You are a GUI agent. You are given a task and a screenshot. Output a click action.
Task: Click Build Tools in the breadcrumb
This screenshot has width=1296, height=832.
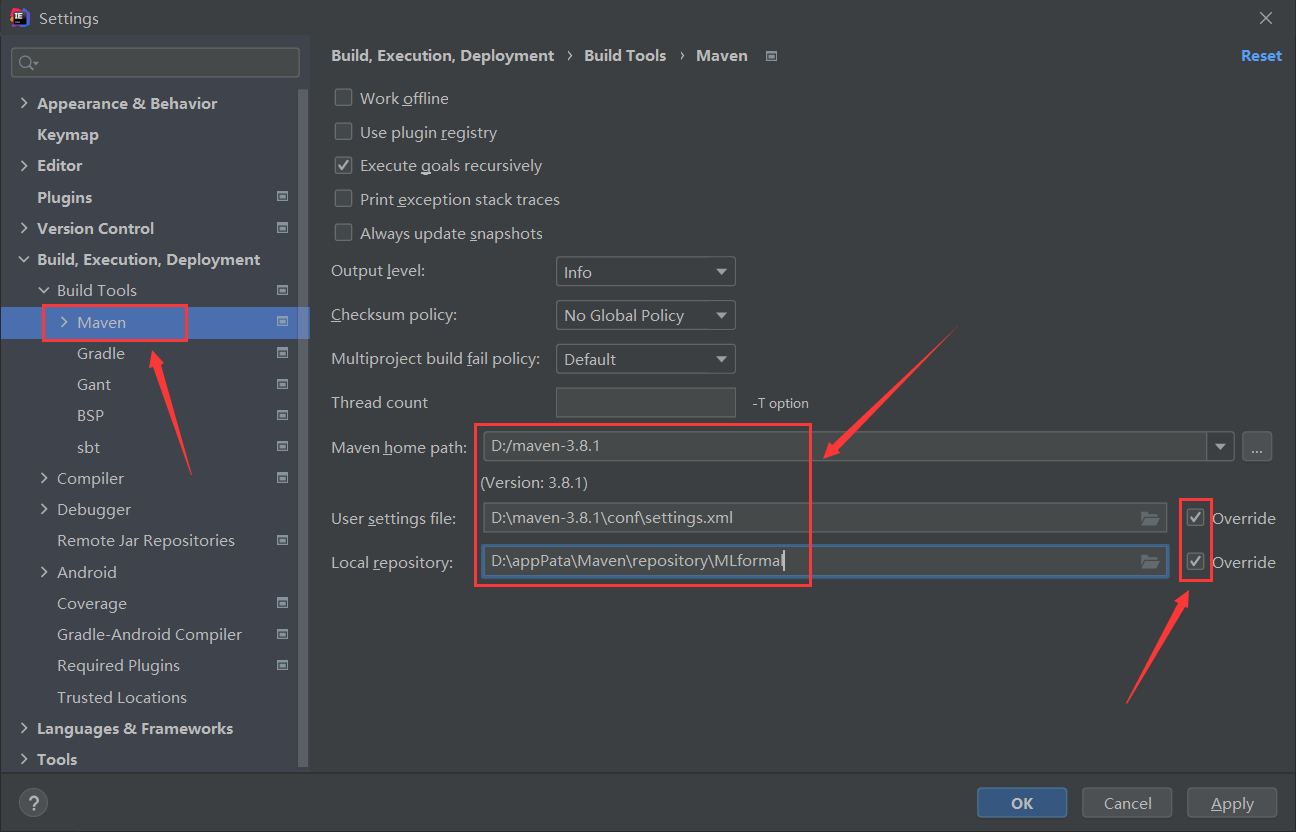coord(625,56)
